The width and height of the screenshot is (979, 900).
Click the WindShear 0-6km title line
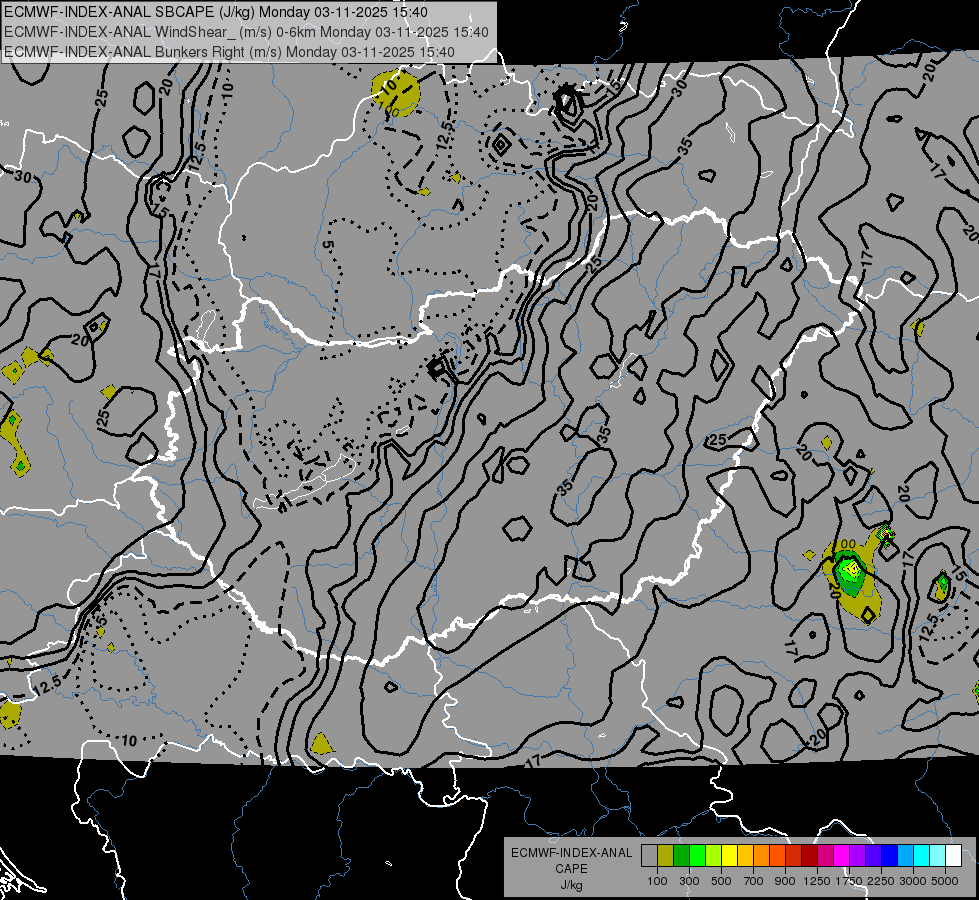(x=247, y=32)
